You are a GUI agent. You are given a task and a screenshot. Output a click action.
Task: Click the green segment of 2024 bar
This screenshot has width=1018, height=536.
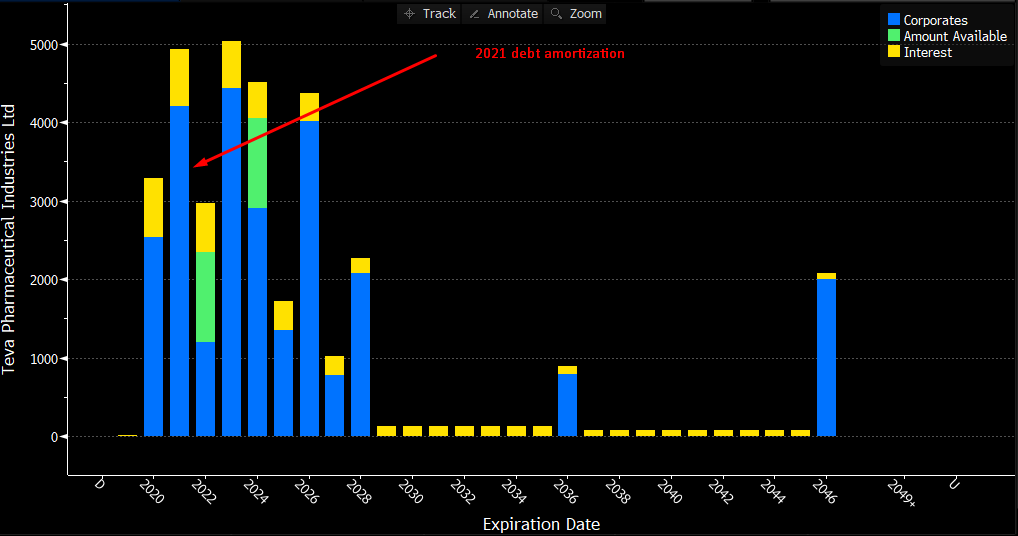click(257, 163)
